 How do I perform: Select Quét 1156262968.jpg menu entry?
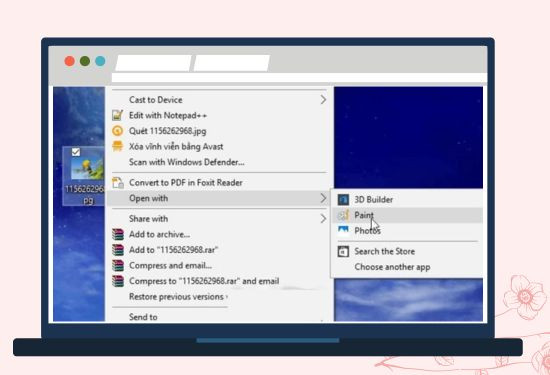[x=219, y=131]
